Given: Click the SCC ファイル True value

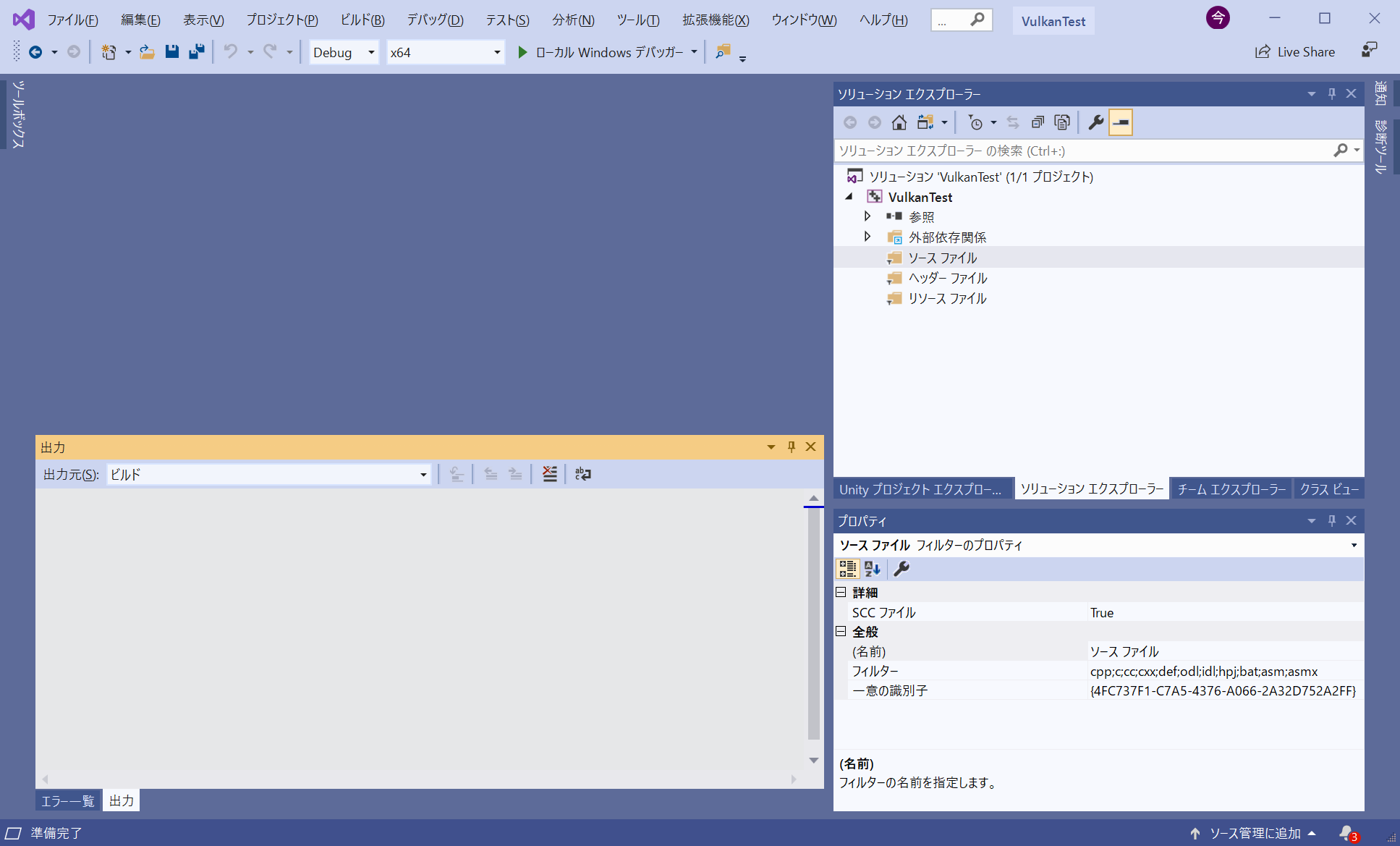Looking at the screenshot, I should pyautogui.click(x=1224, y=612).
